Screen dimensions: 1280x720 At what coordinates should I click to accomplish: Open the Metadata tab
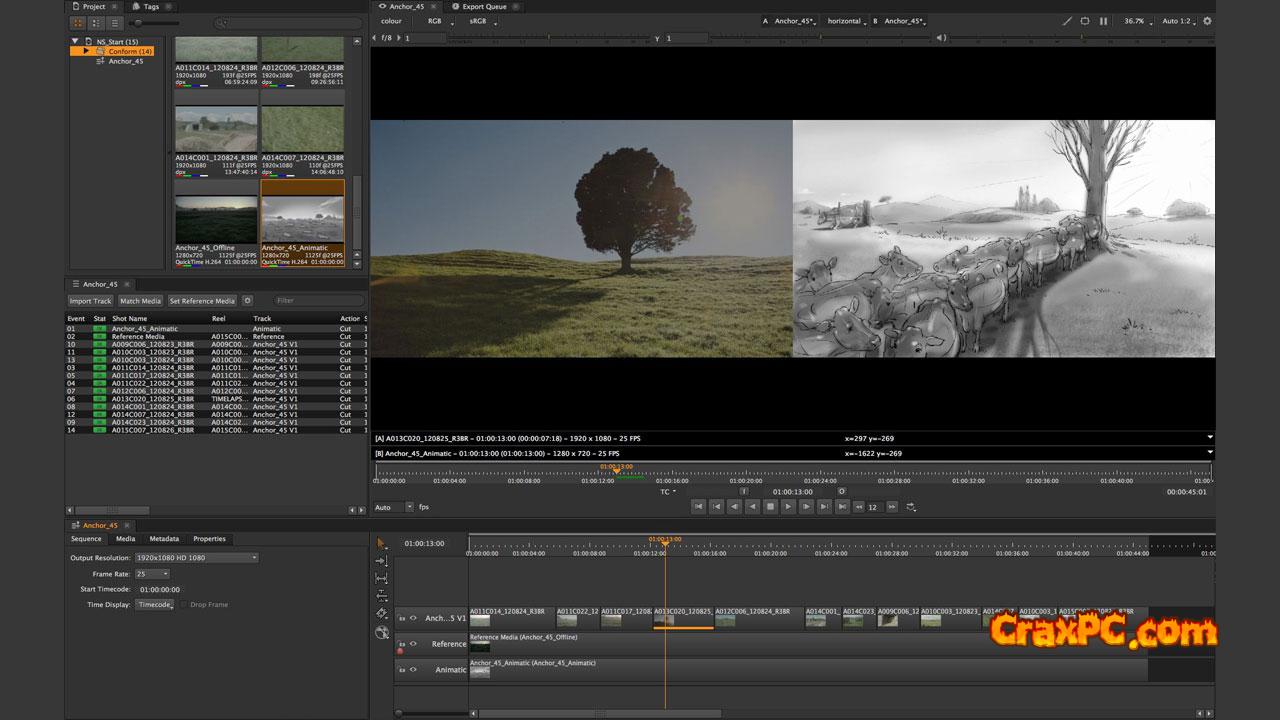pos(164,539)
